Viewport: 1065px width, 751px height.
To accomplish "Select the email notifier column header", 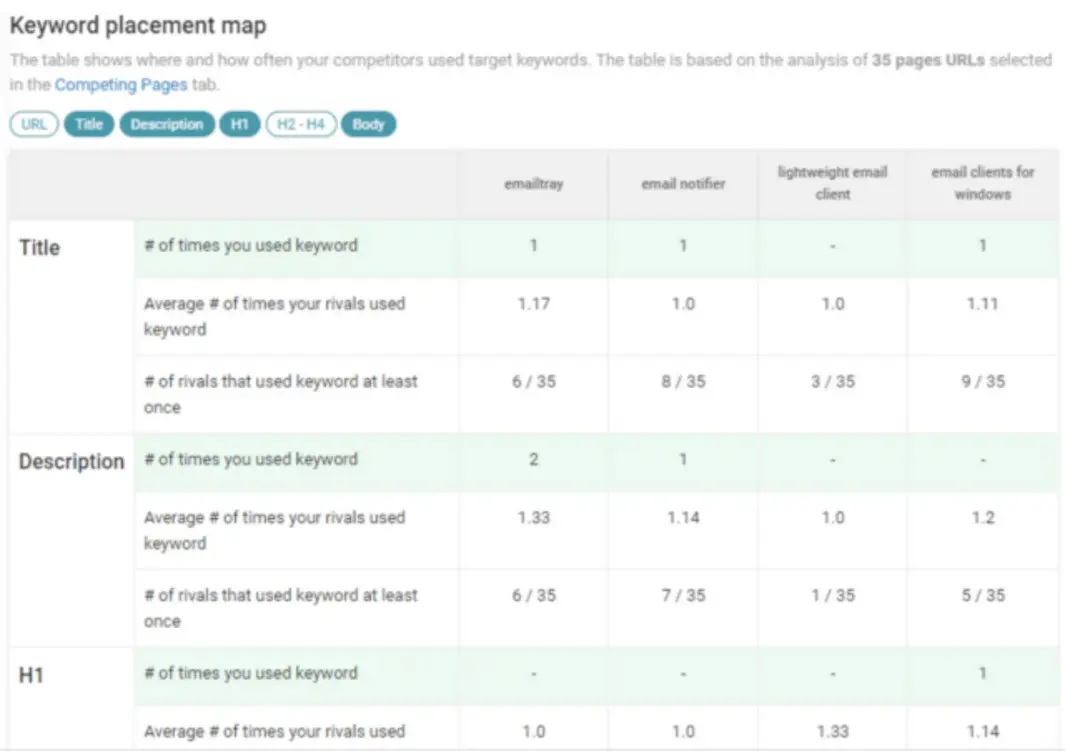I will 682,185.
